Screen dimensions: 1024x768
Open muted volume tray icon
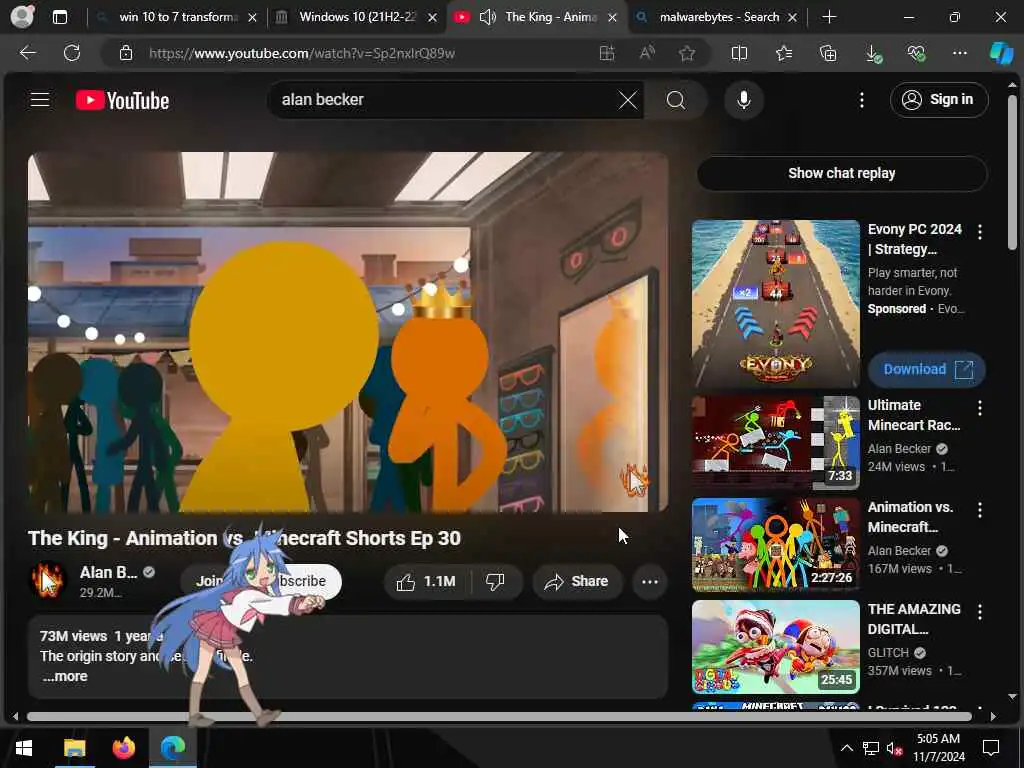click(894, 748)
